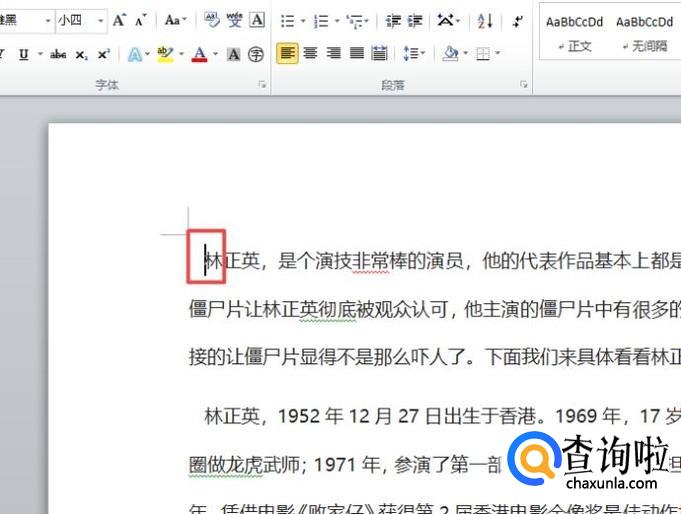Click the Line Spacing icon
The image size is (681, 514).
point(410,53)
